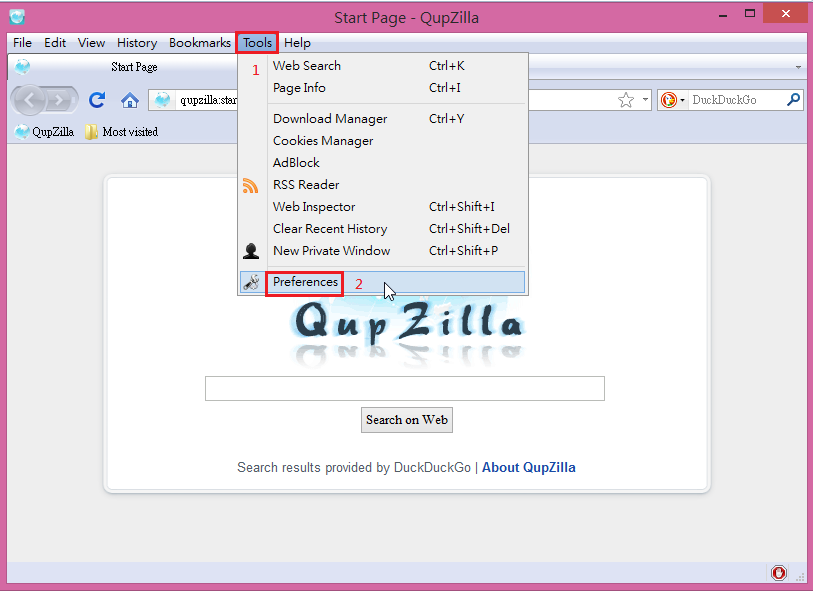Open the Edit menu
This screenshot has width=813, height=591.
(x=55, y=43)
